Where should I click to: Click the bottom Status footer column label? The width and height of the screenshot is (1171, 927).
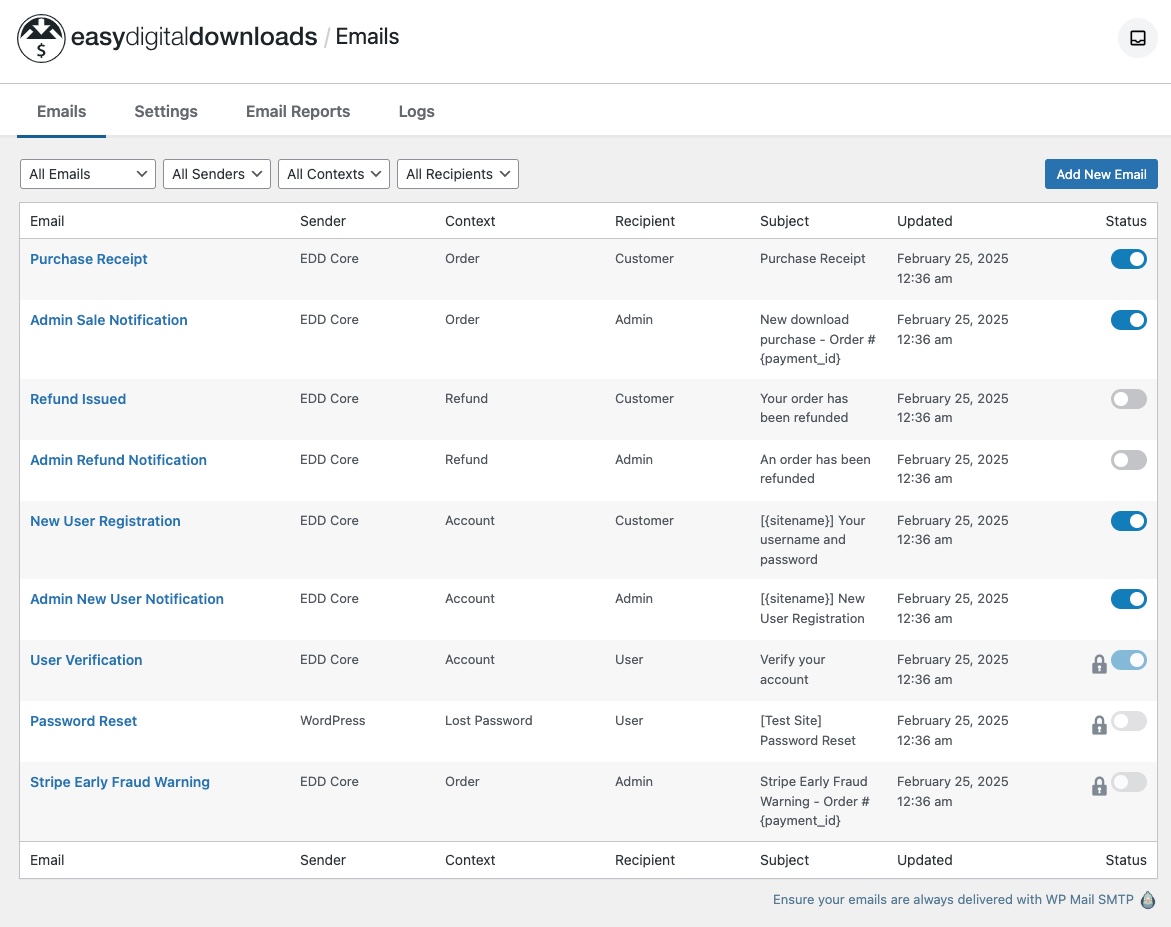tap(1125, 861)
